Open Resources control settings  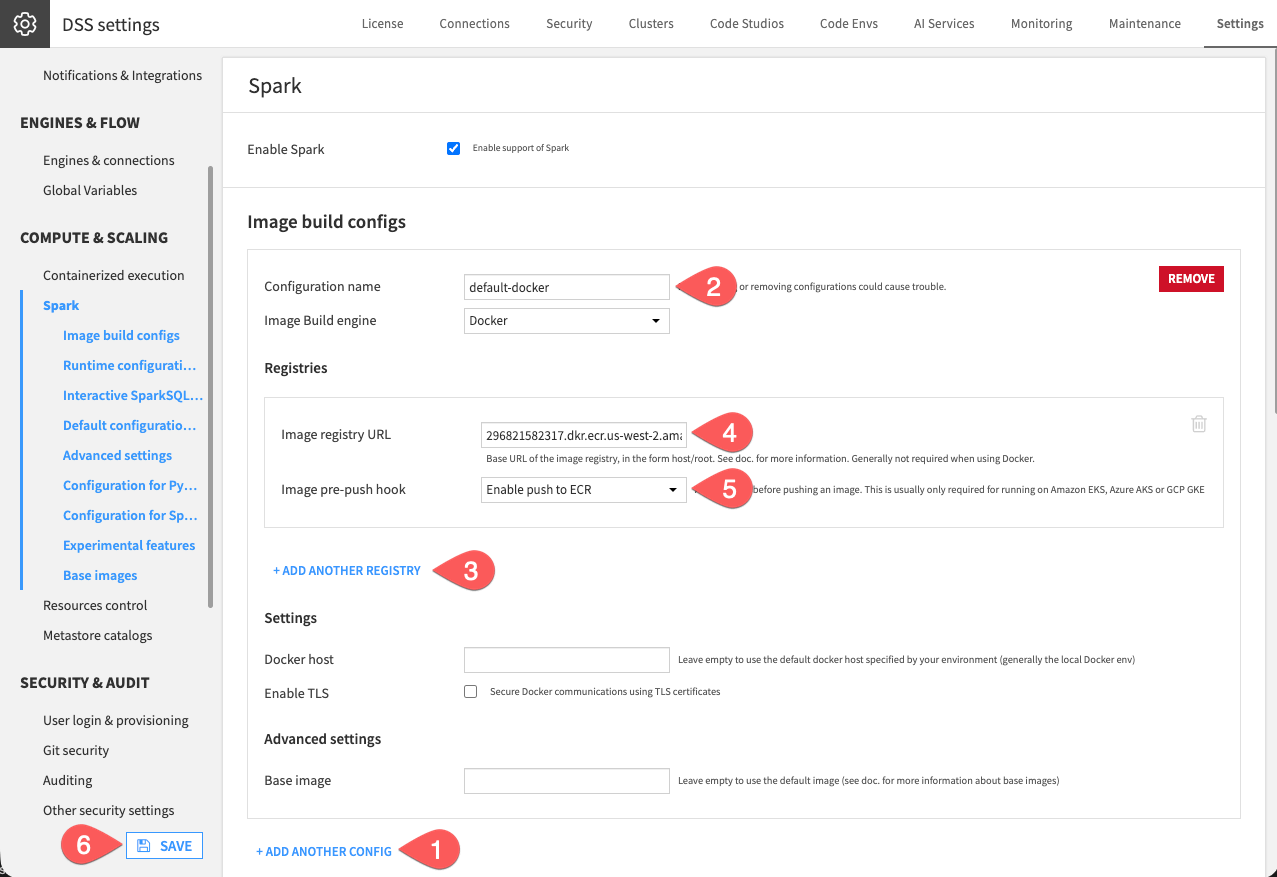pyautogui.click(x=95, y=605)
